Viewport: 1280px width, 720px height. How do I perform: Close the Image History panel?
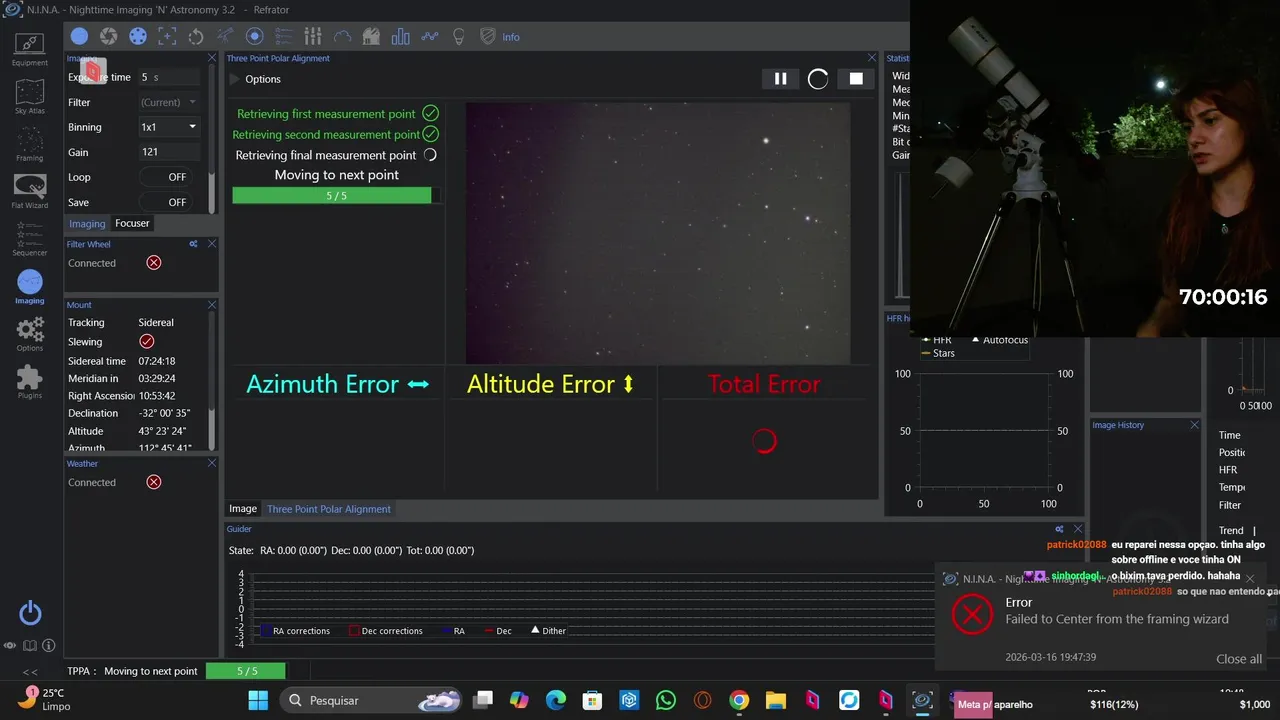(1194, 425)
